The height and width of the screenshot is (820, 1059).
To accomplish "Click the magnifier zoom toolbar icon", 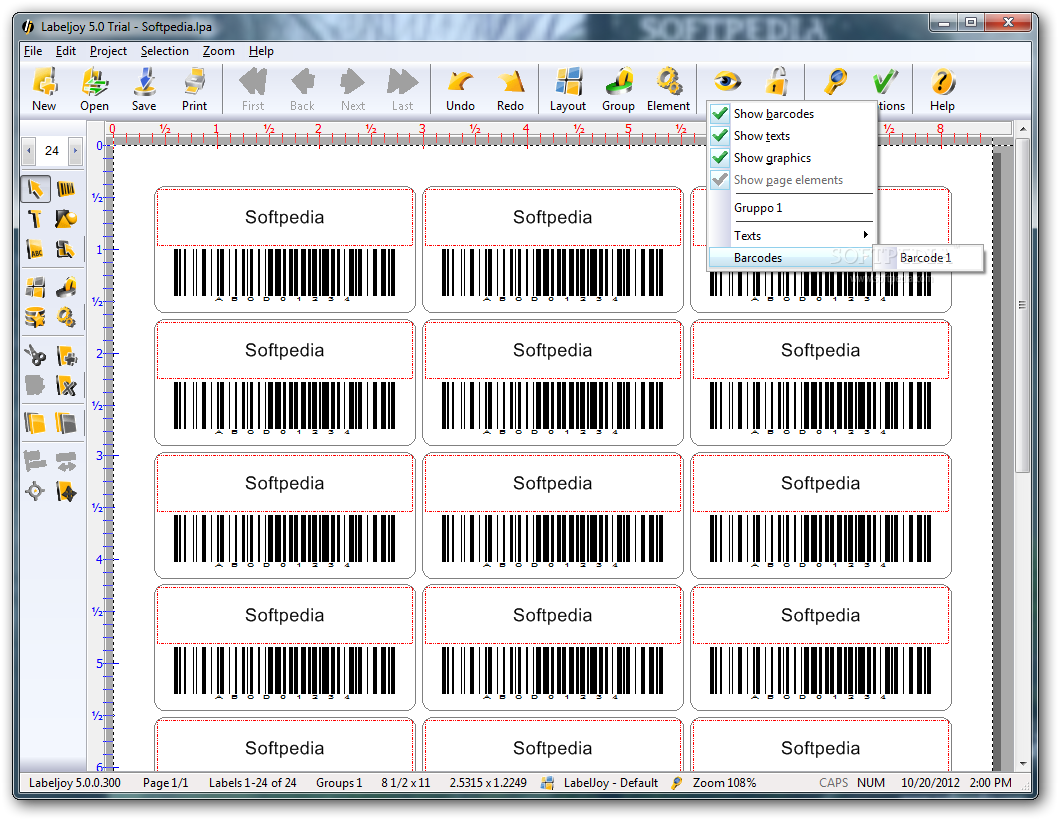I will [835, 82].
